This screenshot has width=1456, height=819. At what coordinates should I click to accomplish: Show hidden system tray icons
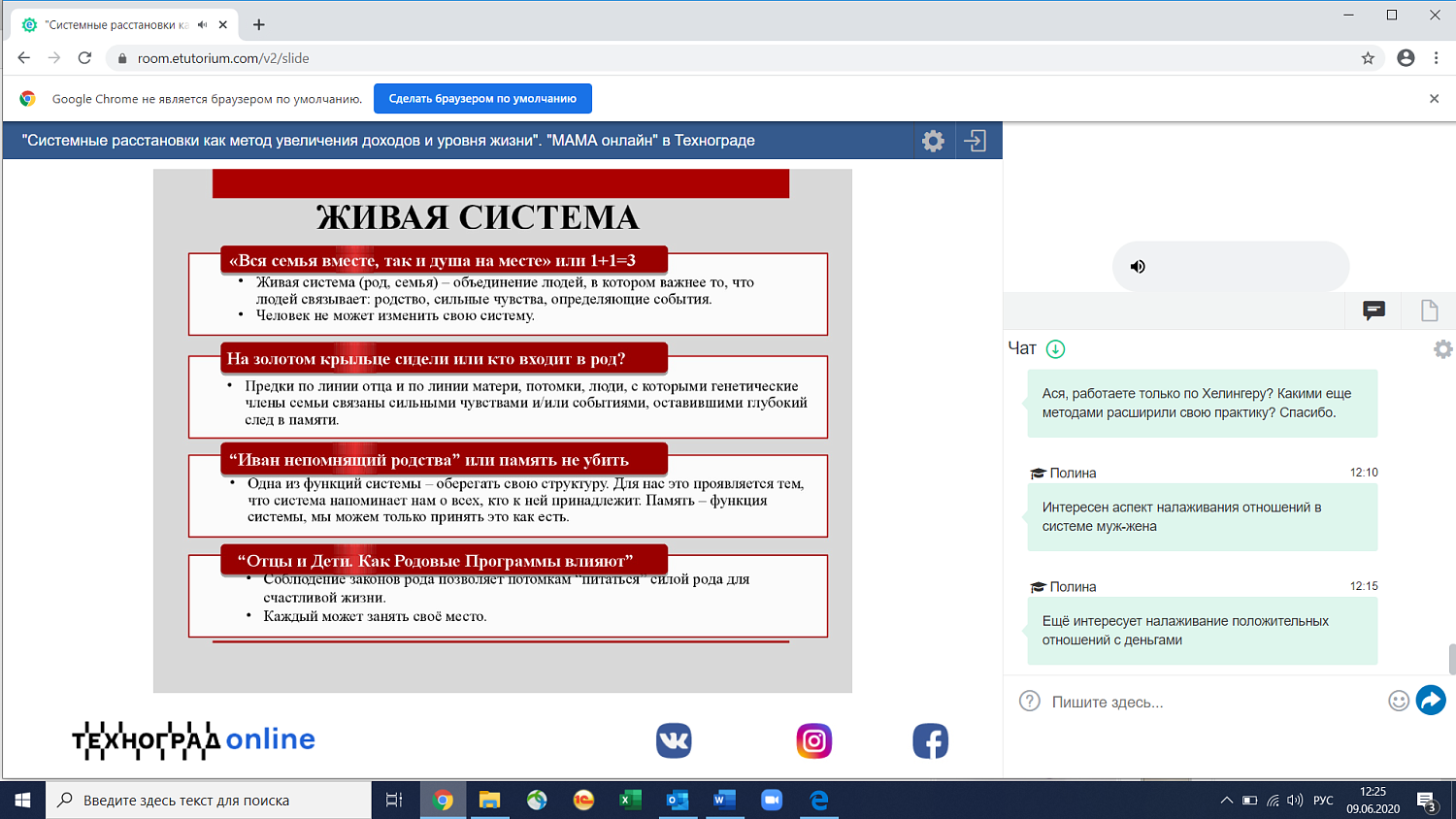[1226, 801]
